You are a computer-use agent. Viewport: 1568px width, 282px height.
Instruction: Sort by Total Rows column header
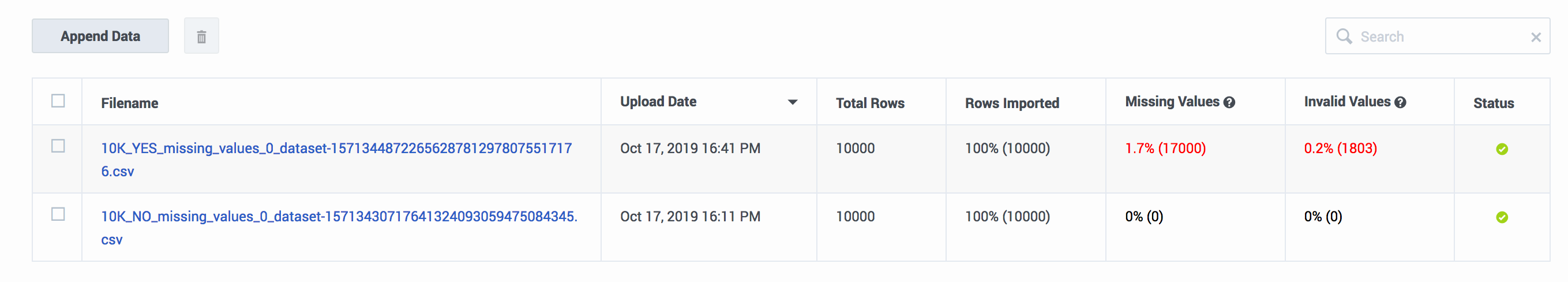[870, 103]
